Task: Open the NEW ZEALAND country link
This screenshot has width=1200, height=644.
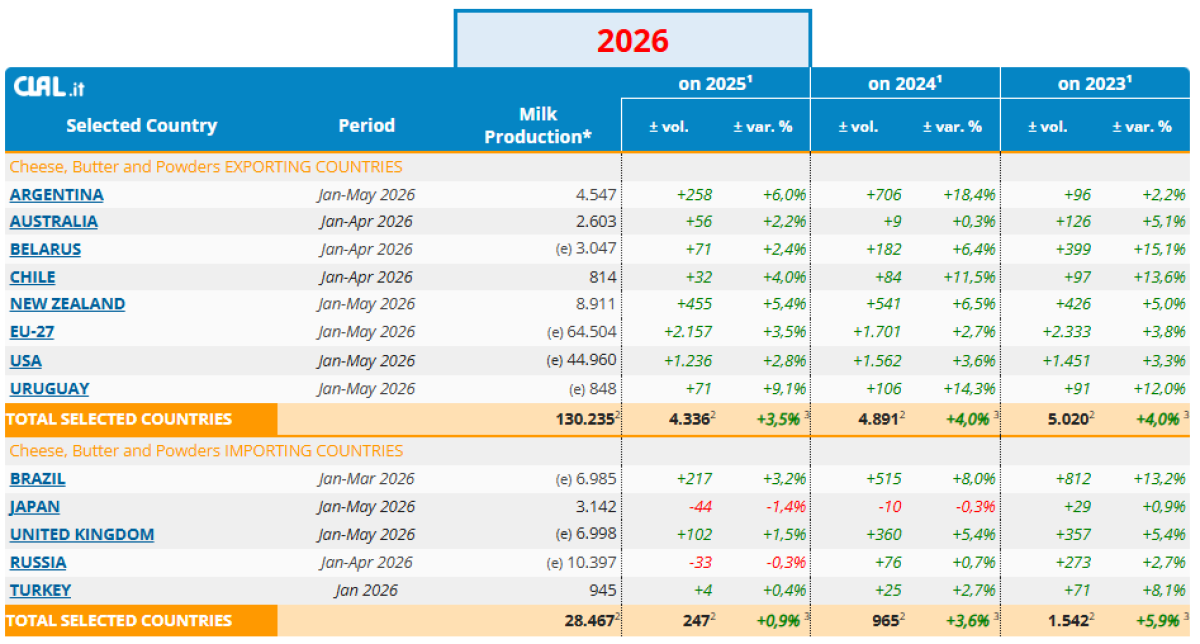Action: 68,304
